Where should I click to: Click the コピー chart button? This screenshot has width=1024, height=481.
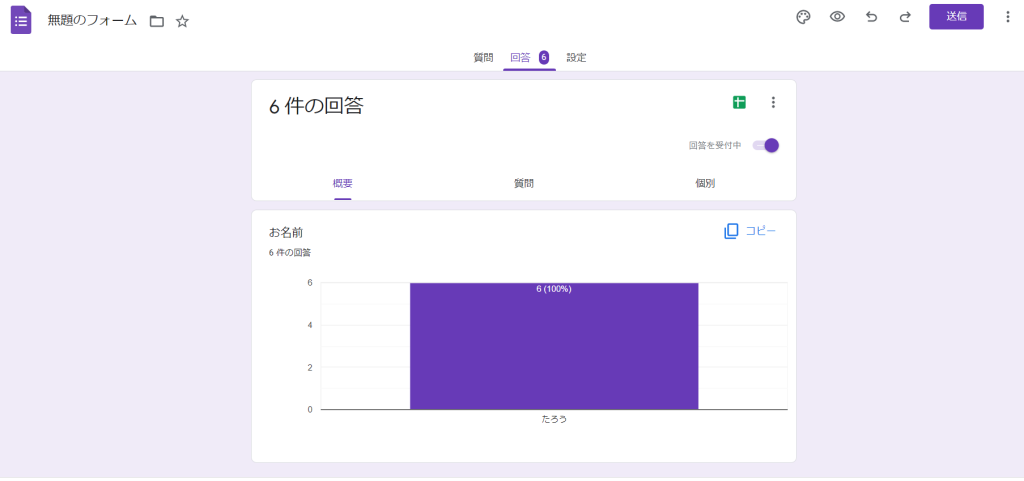(x=750, y=231)
